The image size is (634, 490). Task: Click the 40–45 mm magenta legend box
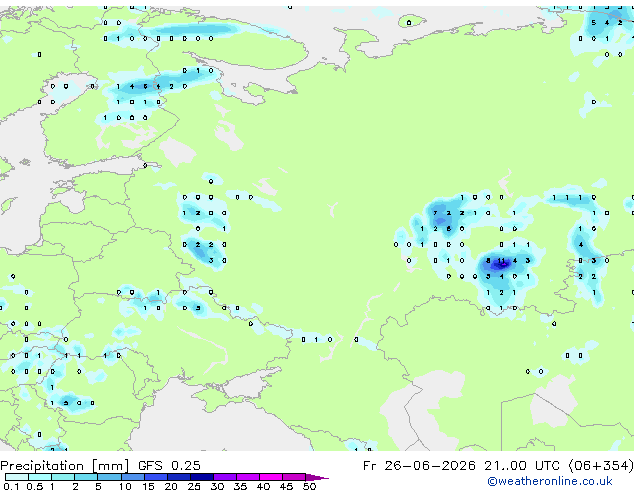(271, 477)
